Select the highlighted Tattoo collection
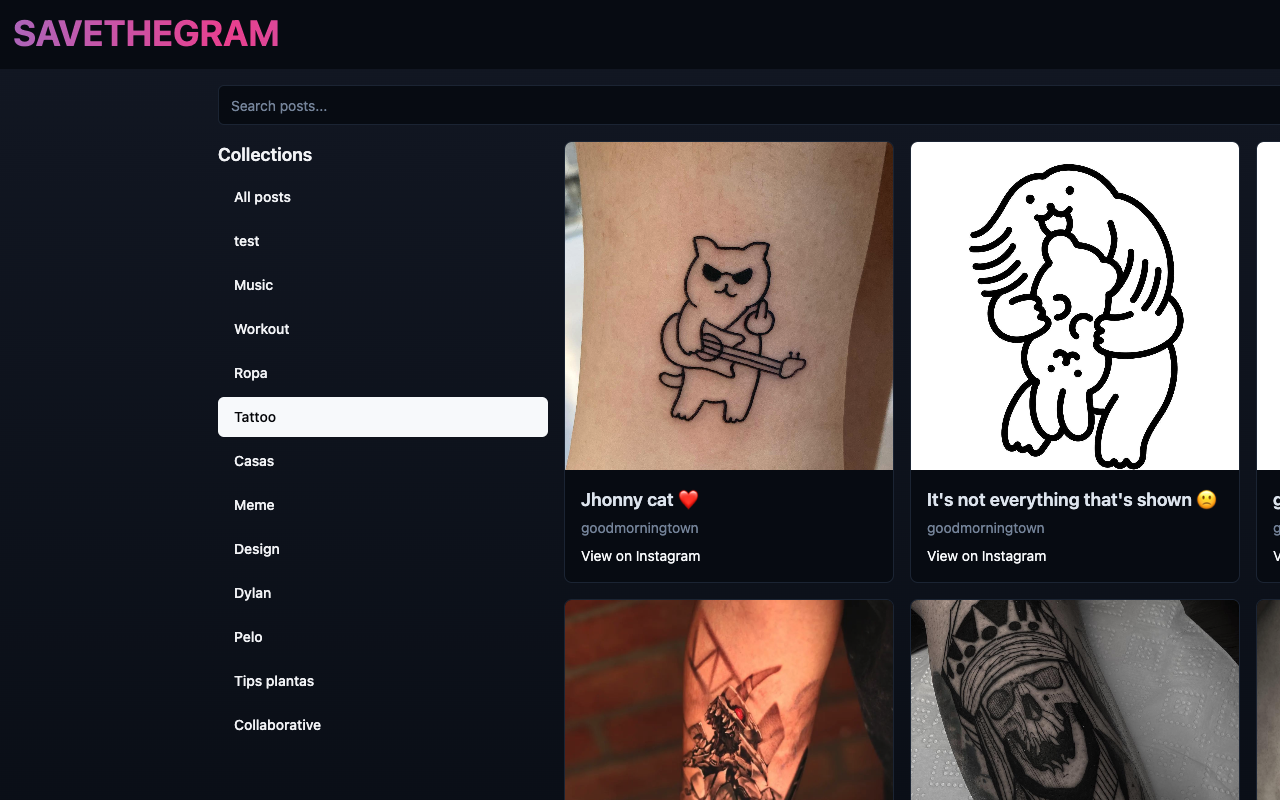The height and width of the screenshot is (800, 1280). [x=383, y=417]
